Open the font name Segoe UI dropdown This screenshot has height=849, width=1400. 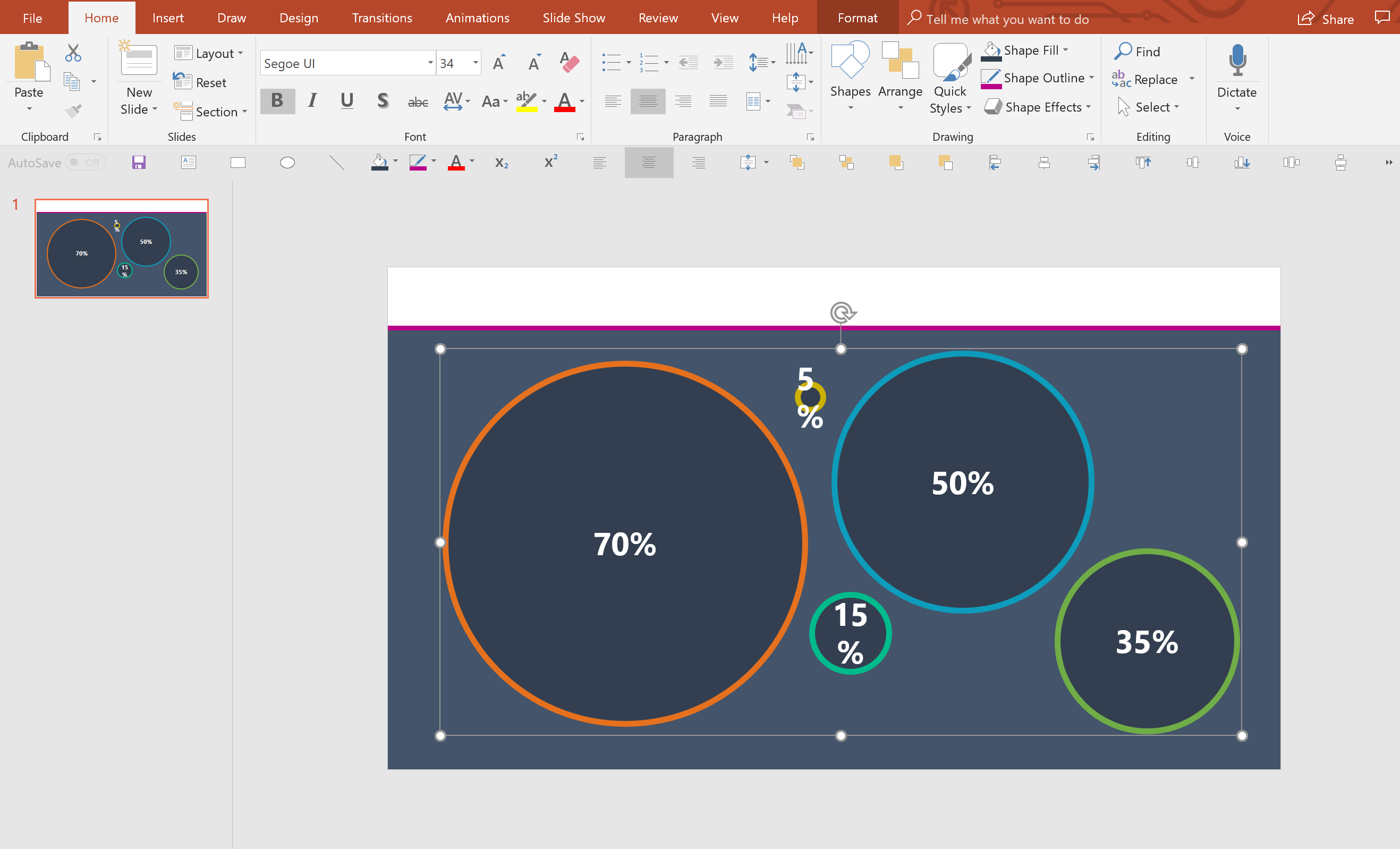tap(430, 63)
